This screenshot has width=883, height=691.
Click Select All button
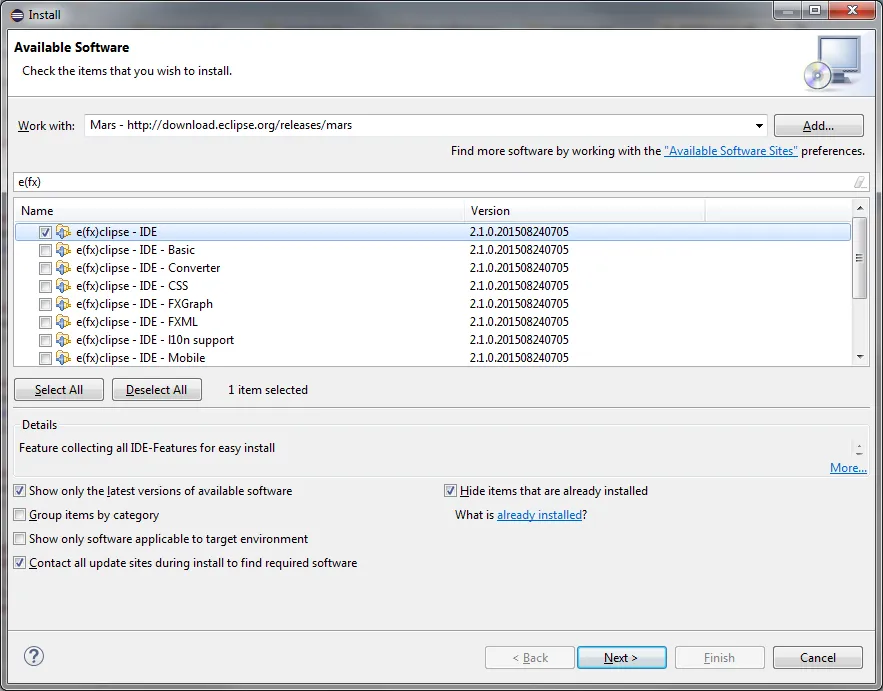[x=59, y=390]
